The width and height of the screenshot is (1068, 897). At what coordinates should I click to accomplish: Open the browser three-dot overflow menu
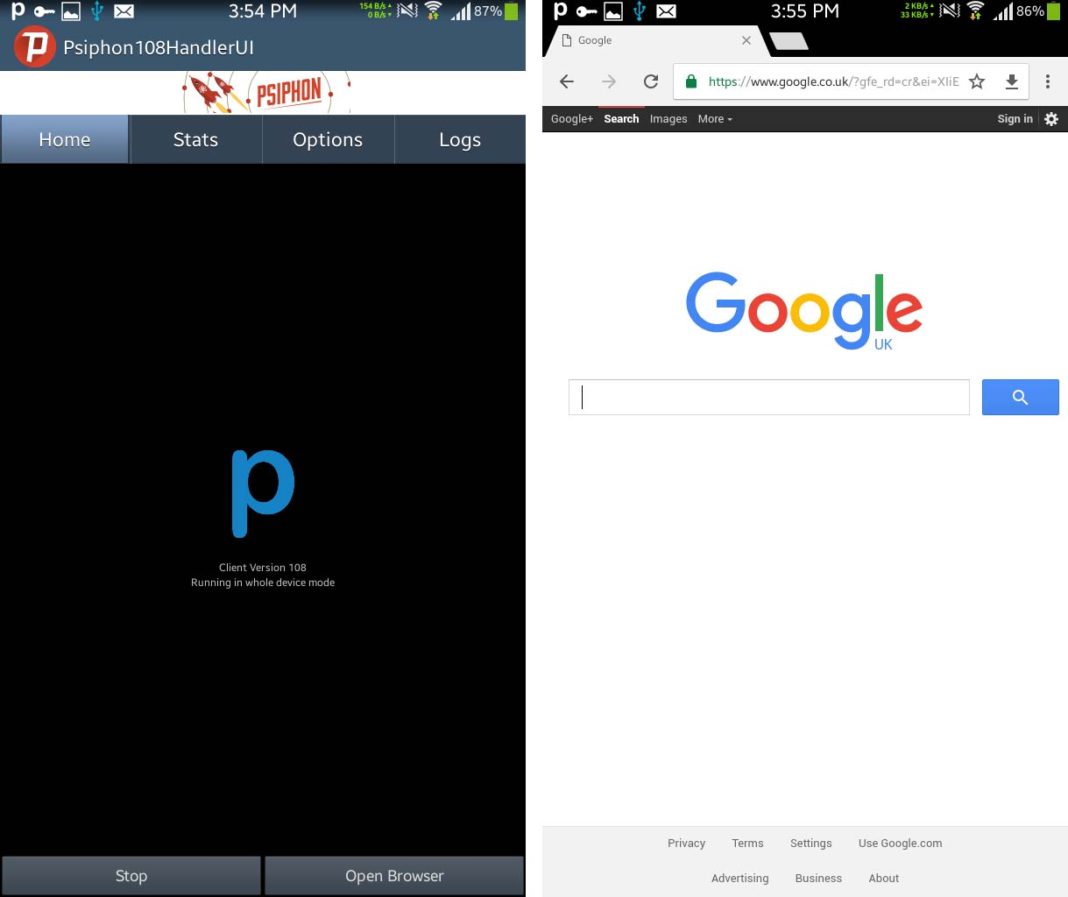point(1048,82)
